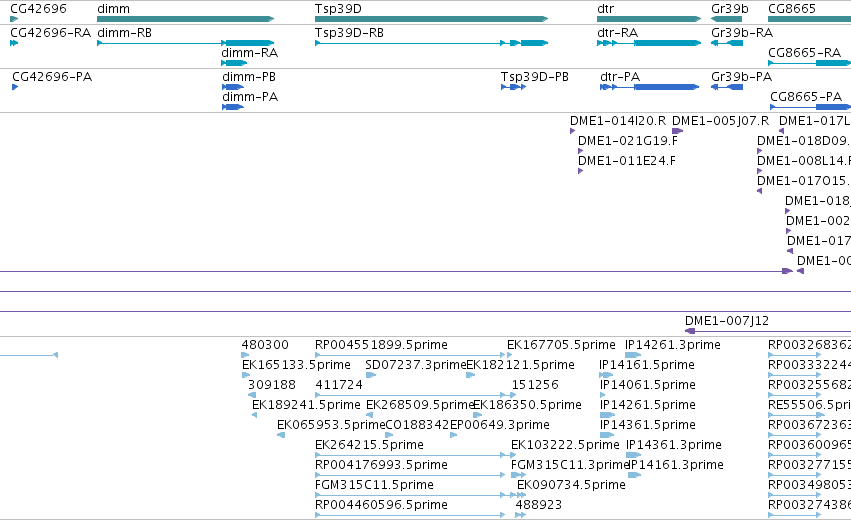Select the CG42696-RA transcript
The image size is (851, 520).
(14, 43)
